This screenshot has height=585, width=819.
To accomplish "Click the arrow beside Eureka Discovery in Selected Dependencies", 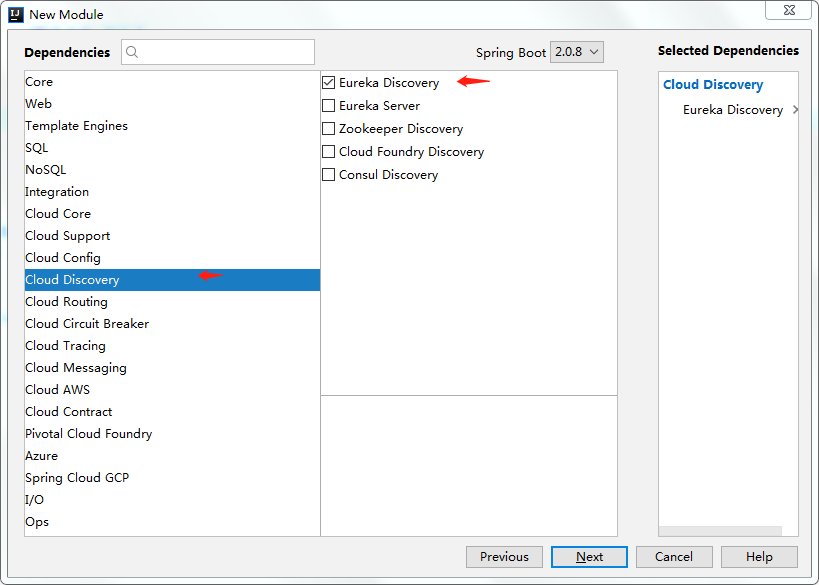I will (795, 110).
